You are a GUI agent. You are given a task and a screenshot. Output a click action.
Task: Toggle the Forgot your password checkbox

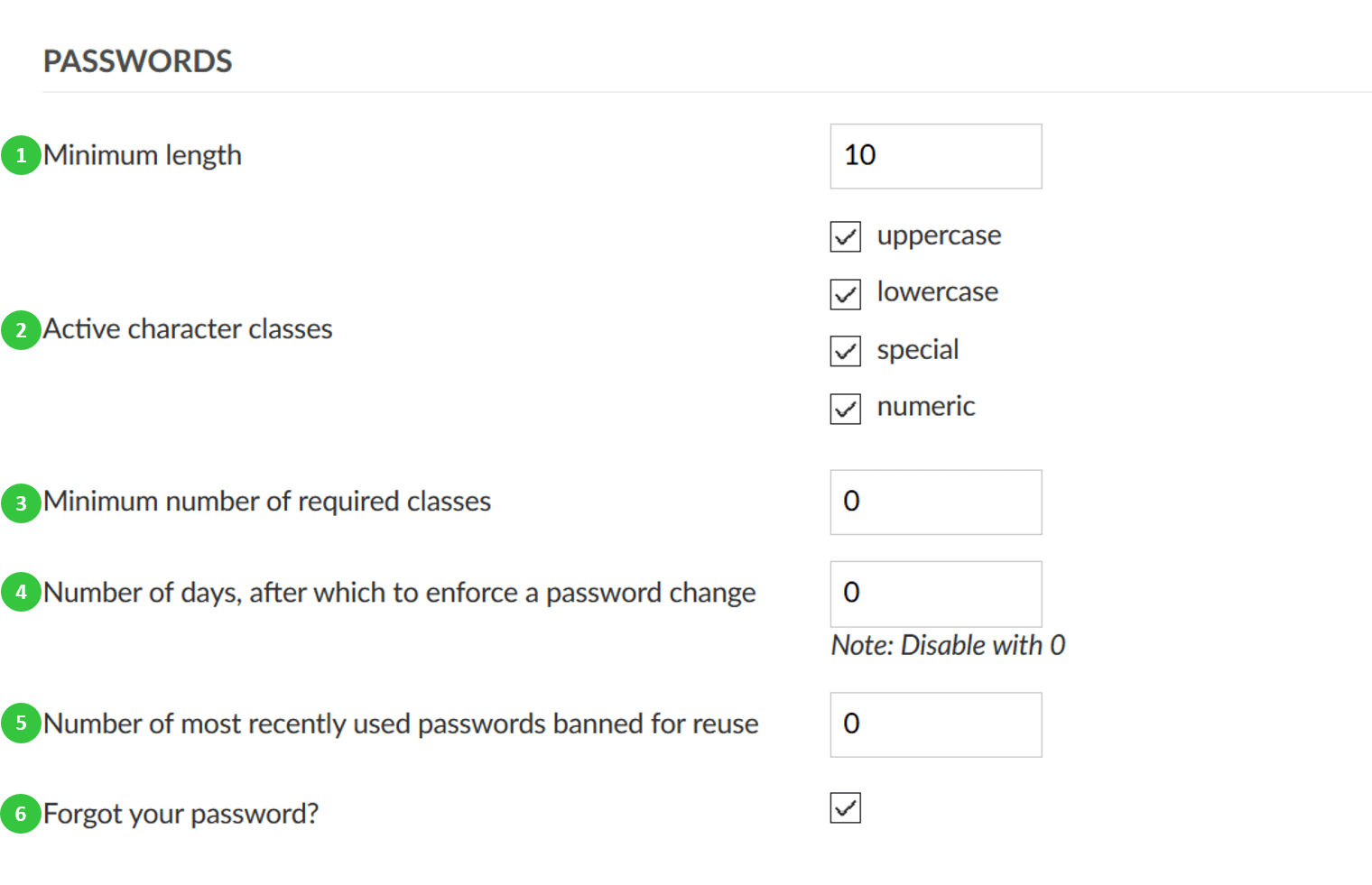pos(846,808)
